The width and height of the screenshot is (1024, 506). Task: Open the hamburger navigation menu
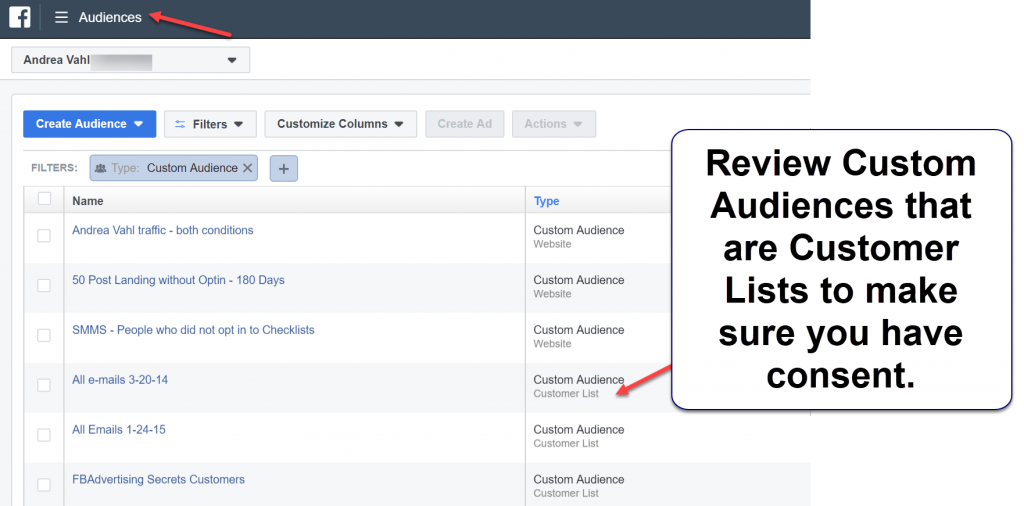click(61, 18)
